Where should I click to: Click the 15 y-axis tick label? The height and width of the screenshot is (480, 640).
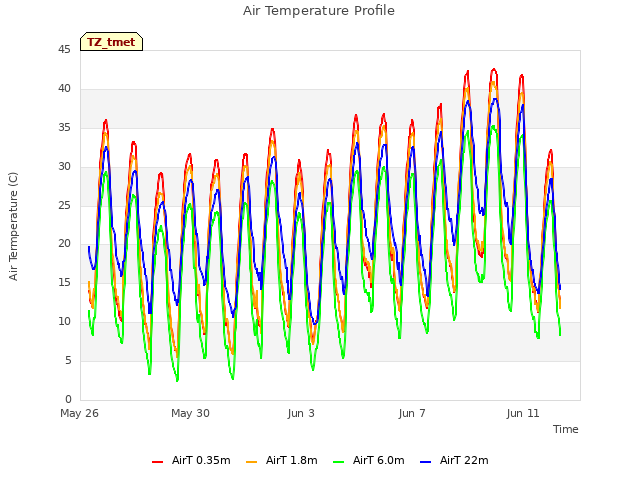click(x=64, y=282)
